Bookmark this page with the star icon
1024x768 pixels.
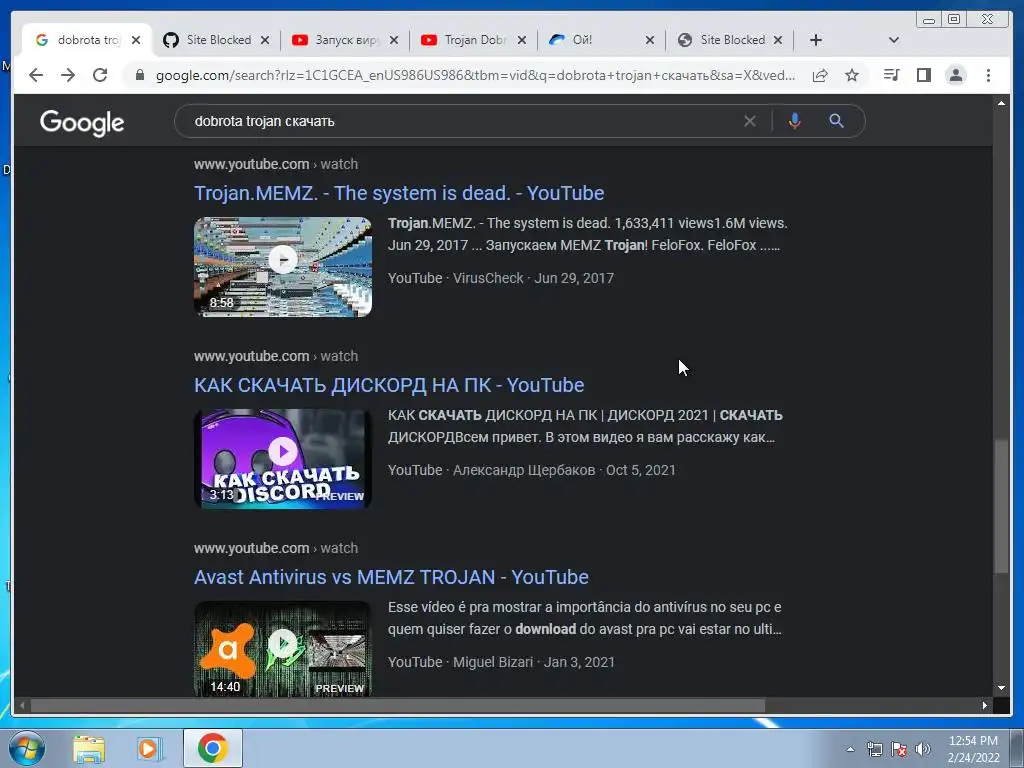point(852,75)
